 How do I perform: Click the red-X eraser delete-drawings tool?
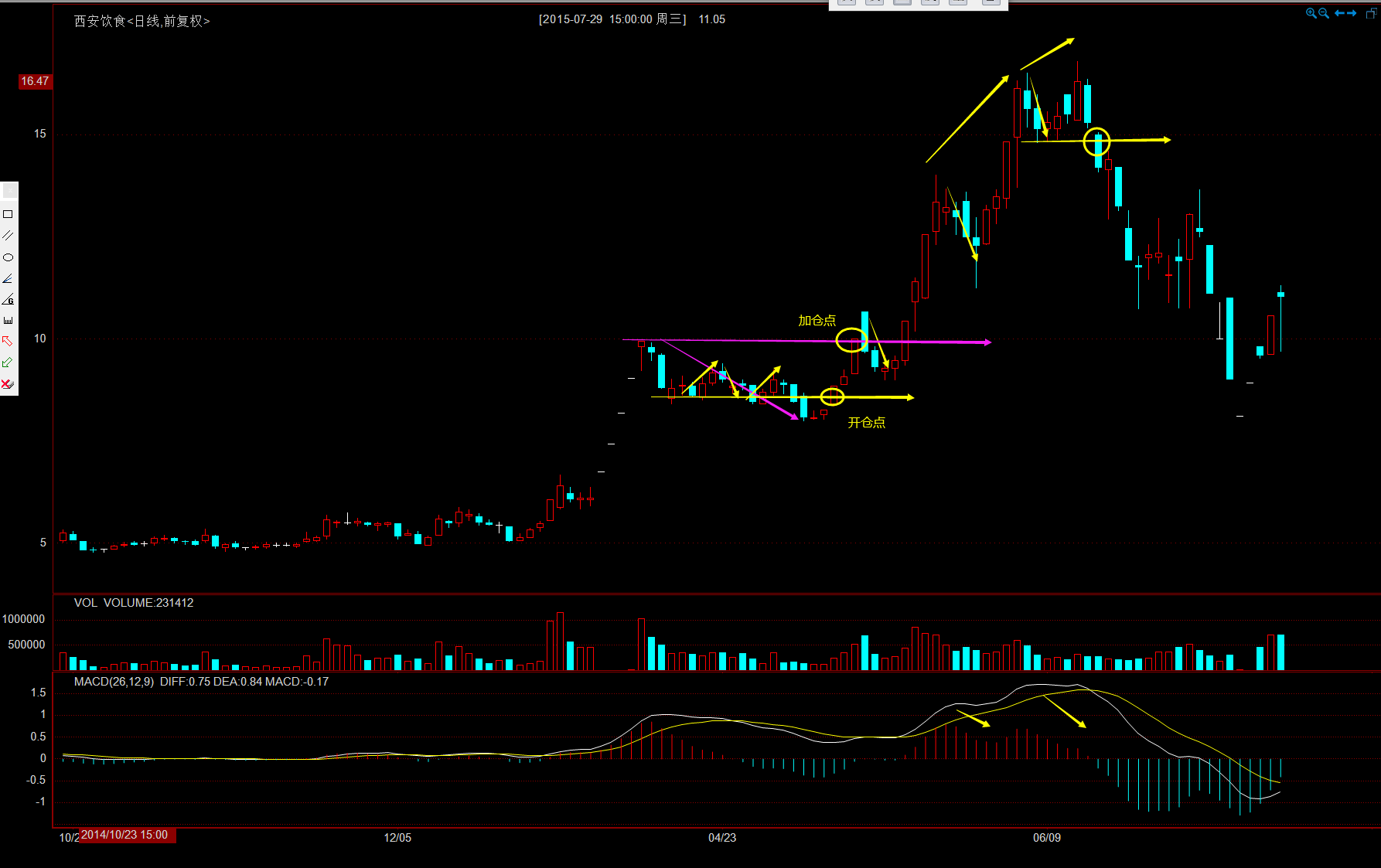(x=8, y=384)
